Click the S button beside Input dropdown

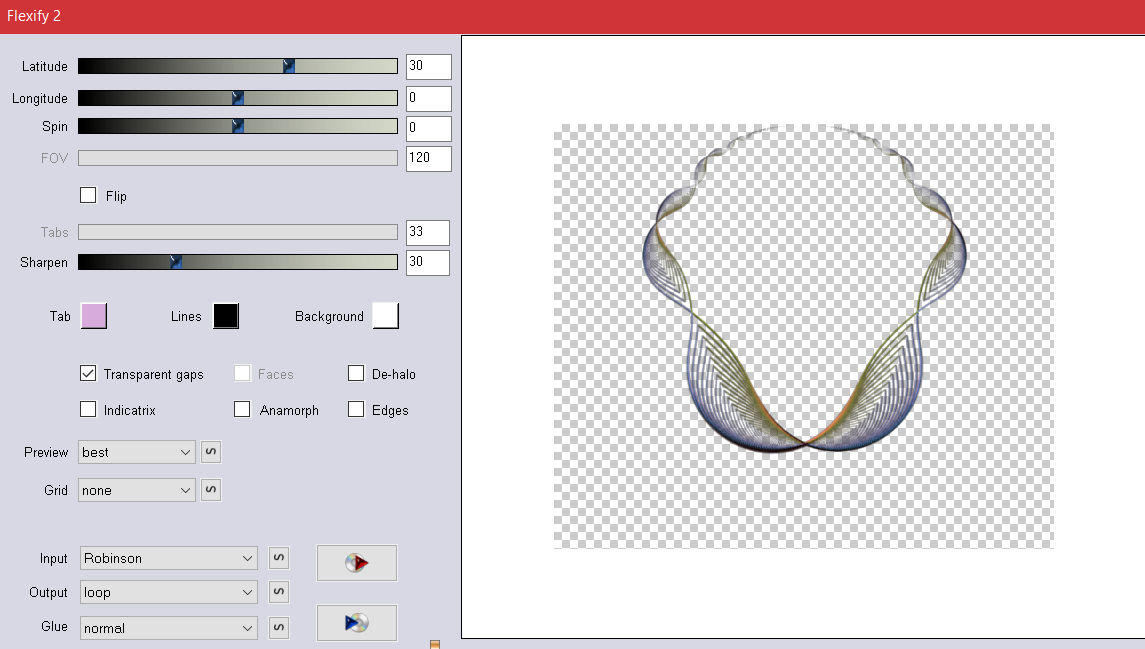[x=279, y=558]
